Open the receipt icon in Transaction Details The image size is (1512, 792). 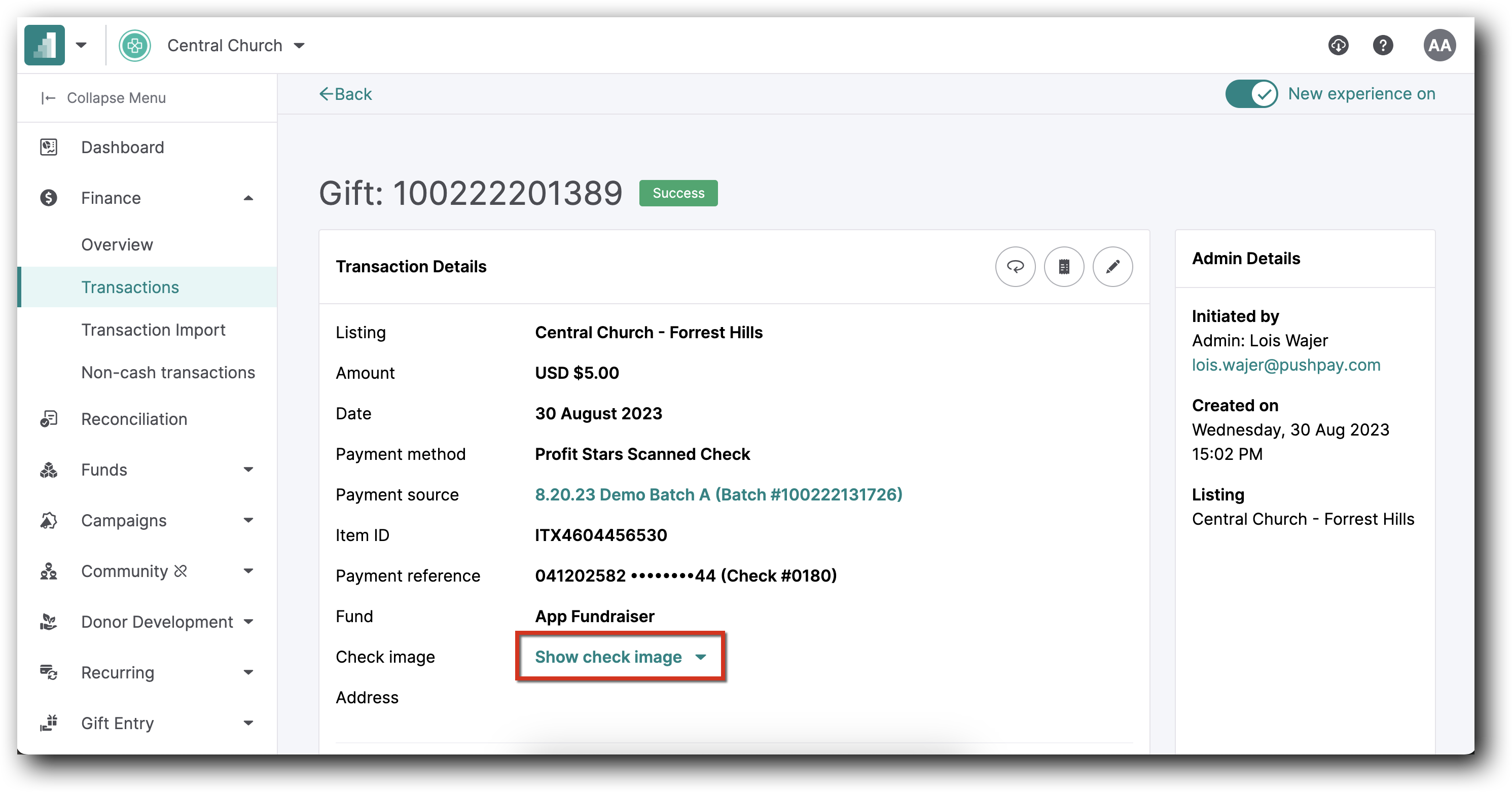click(x=1064, y=267)
